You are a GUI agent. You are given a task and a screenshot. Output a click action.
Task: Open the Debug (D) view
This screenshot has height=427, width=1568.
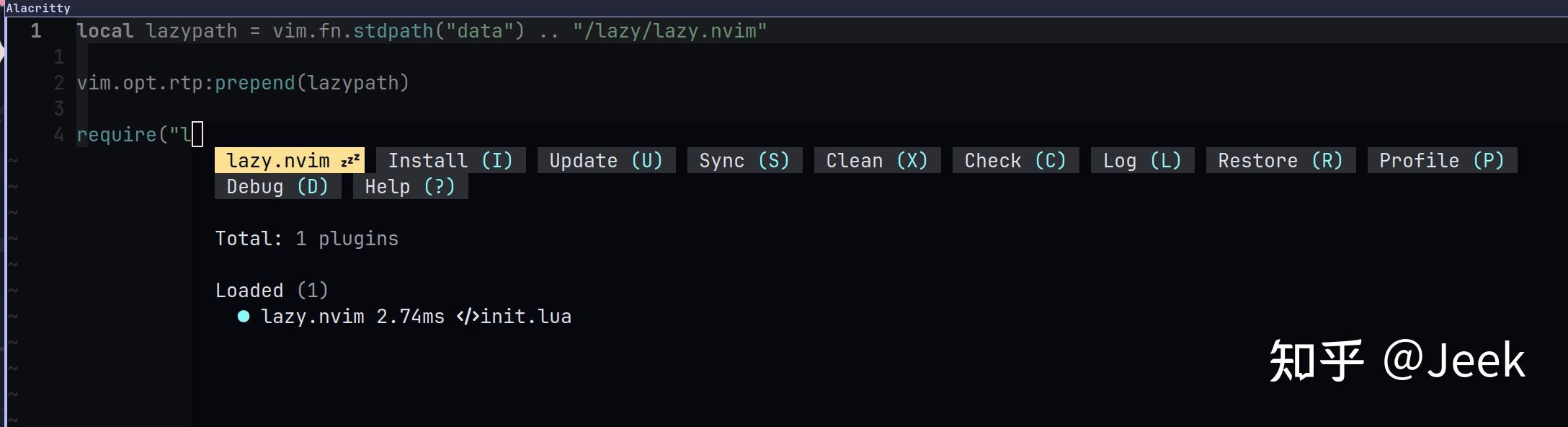[277, 187]
